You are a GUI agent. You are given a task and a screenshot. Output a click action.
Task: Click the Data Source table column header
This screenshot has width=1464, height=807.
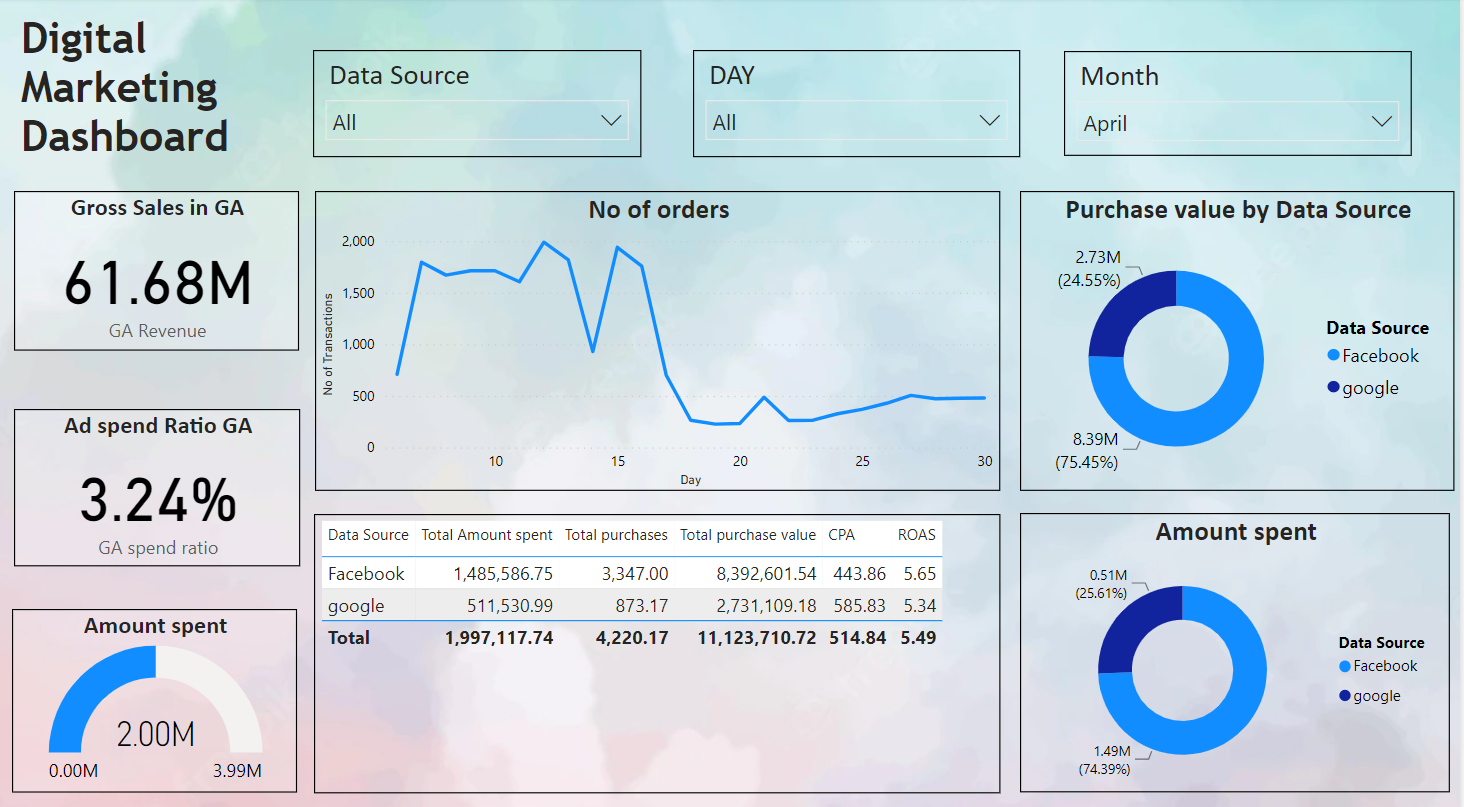tap(368, 535)
